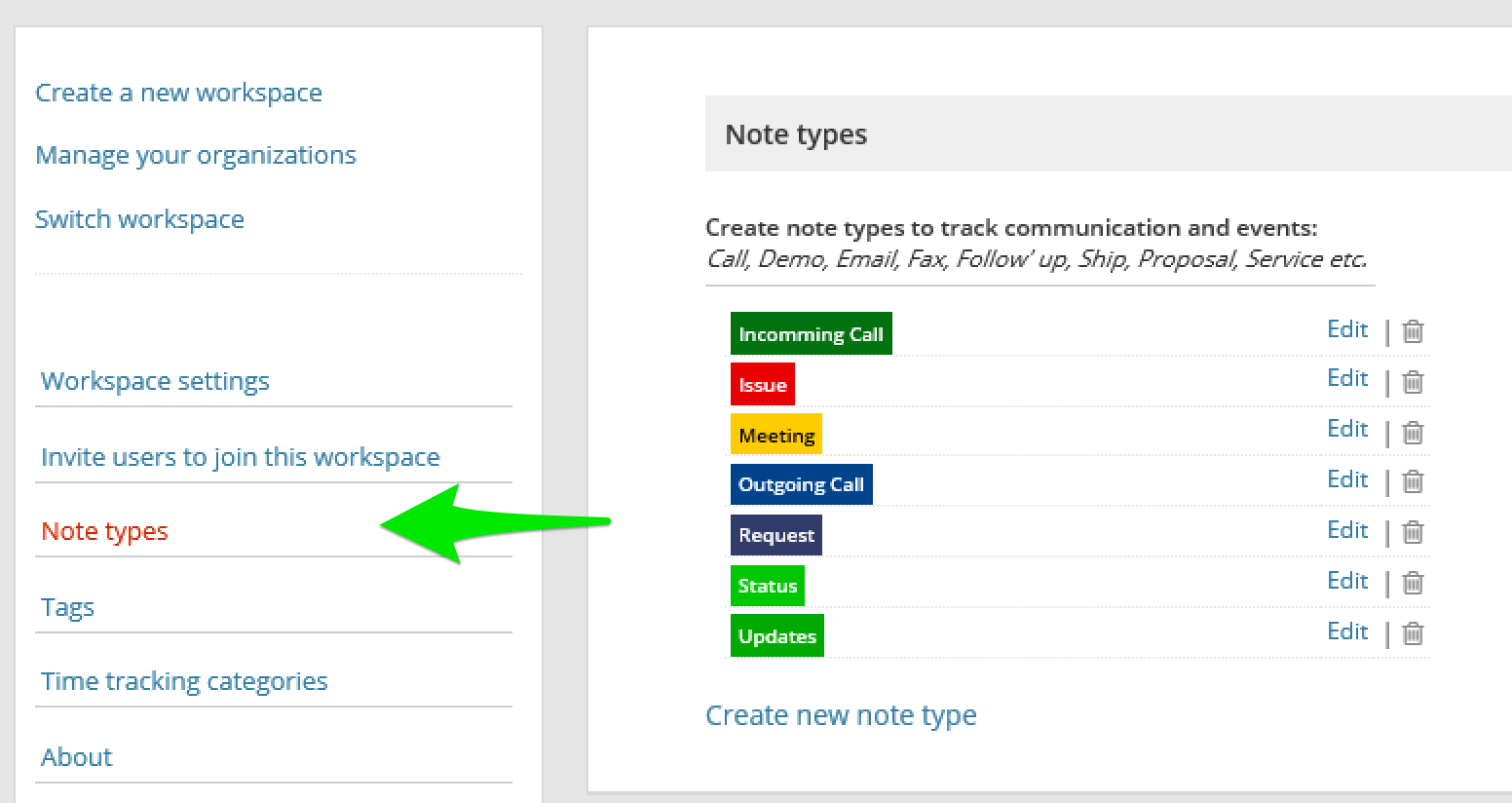Screen dimensions: 1512x803
Task: Remove Outgoing Call via trash icon
Action: pos(1413,481)
